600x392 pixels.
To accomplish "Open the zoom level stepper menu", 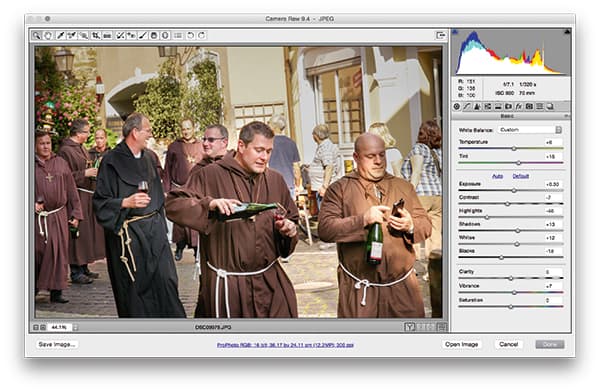I will pyautogui.click(x=75, y=327).
